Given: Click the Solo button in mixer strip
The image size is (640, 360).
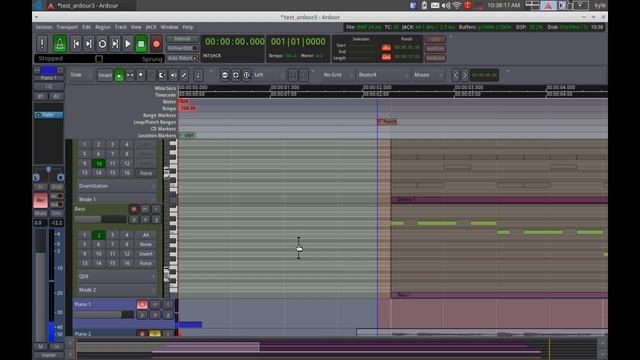Looking at the screenshot, I should click(57, 213).
